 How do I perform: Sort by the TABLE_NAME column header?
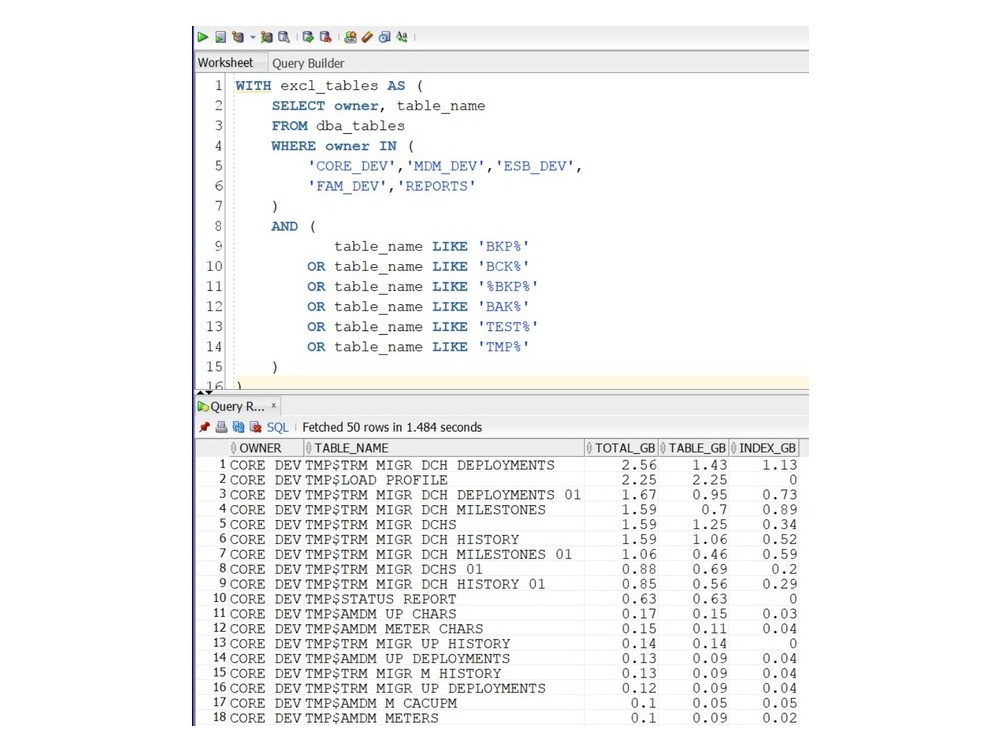coord(443,448)
